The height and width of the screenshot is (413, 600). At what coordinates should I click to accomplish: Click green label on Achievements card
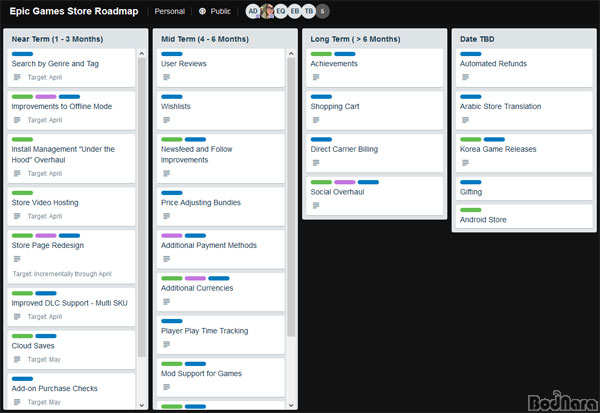tap(321, 54)
